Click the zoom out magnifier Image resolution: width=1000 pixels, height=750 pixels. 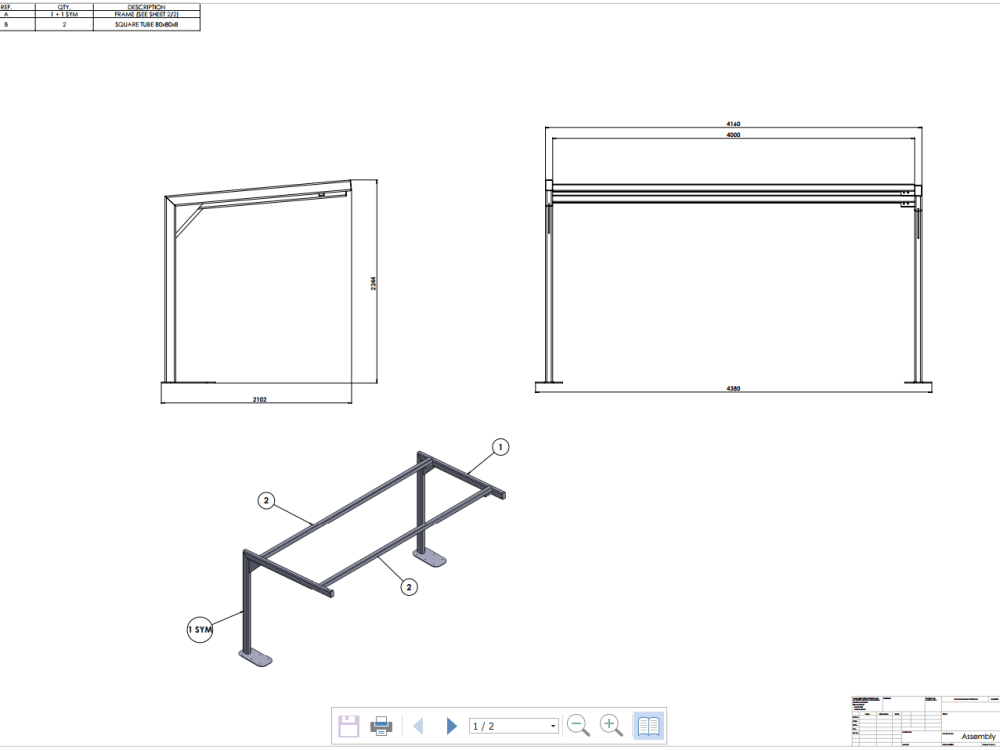click(x=577, y=725)
